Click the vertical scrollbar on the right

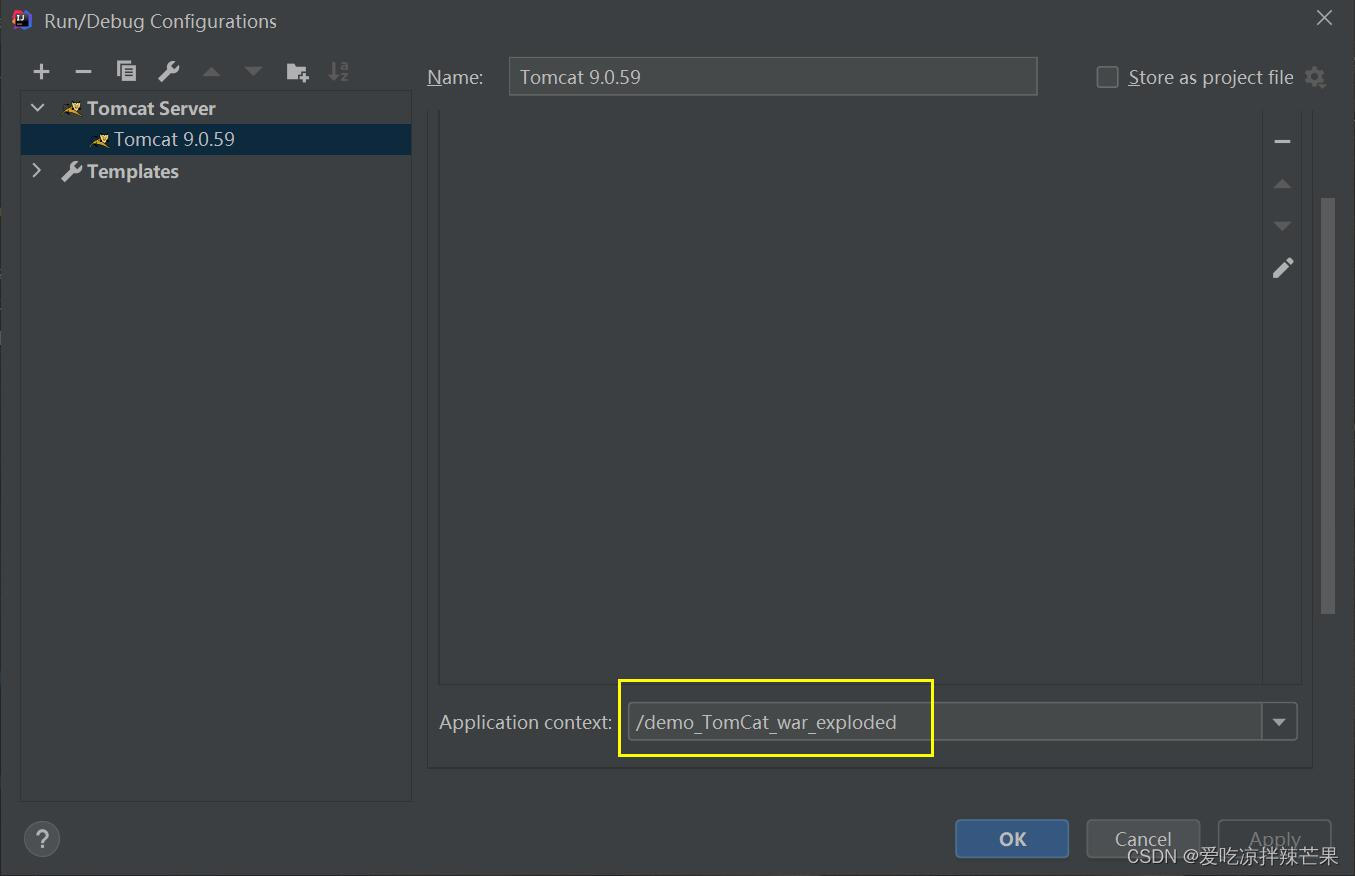1328,405
